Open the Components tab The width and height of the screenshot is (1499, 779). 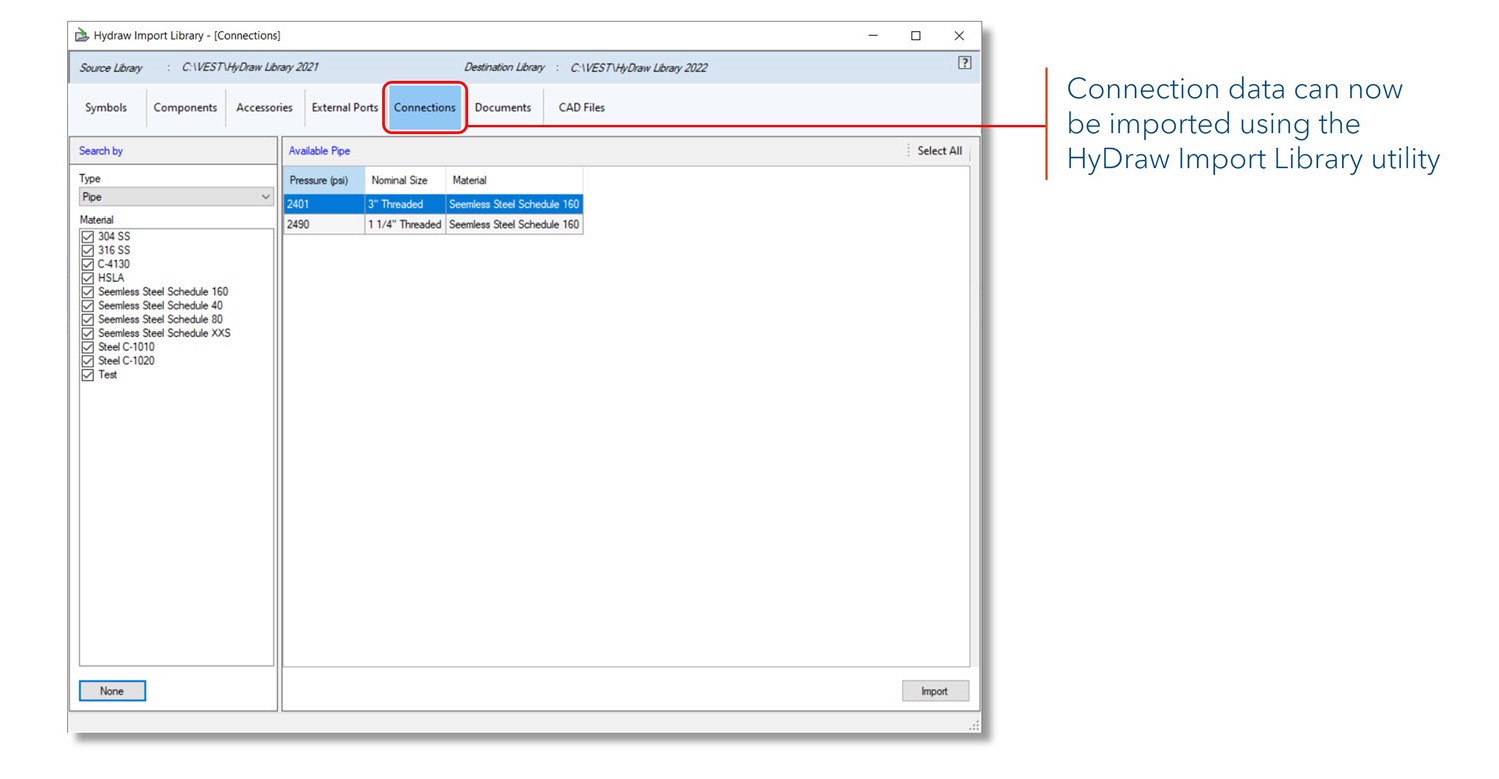tap(185, 108)
